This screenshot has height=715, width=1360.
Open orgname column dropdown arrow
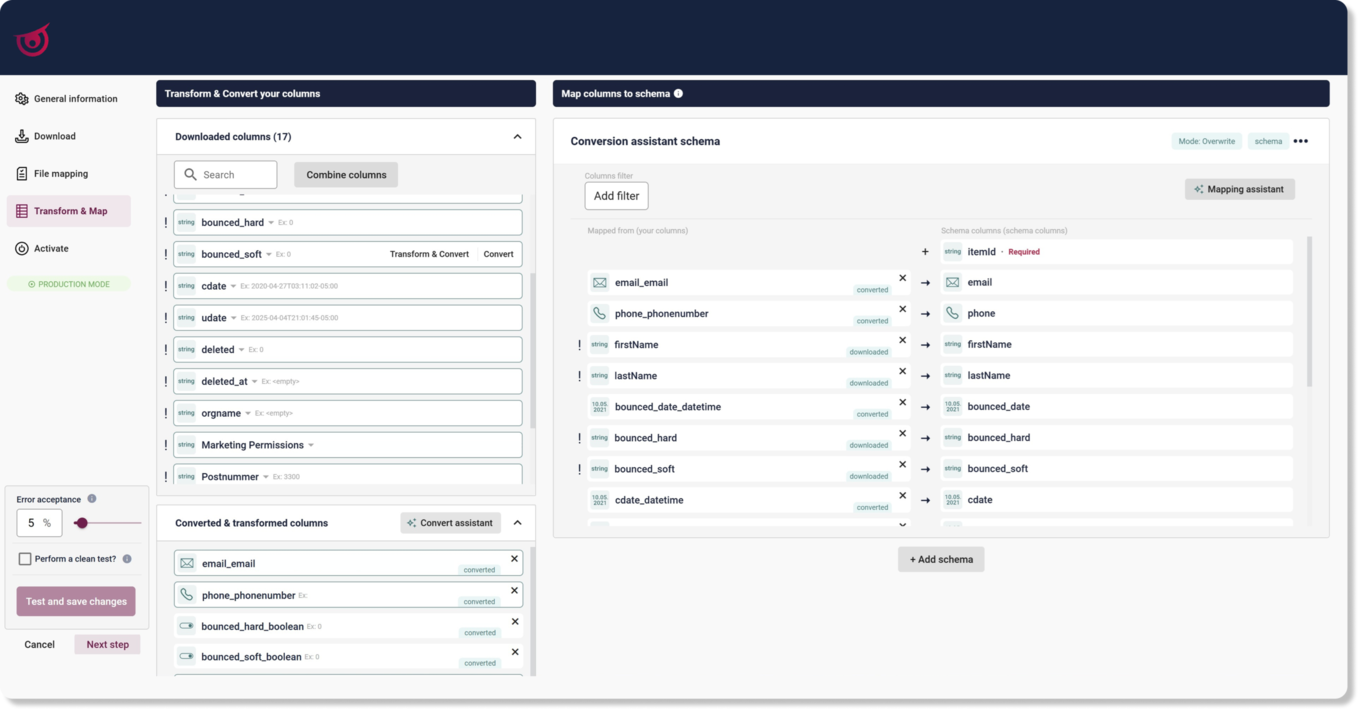click(x=248, y=414)
